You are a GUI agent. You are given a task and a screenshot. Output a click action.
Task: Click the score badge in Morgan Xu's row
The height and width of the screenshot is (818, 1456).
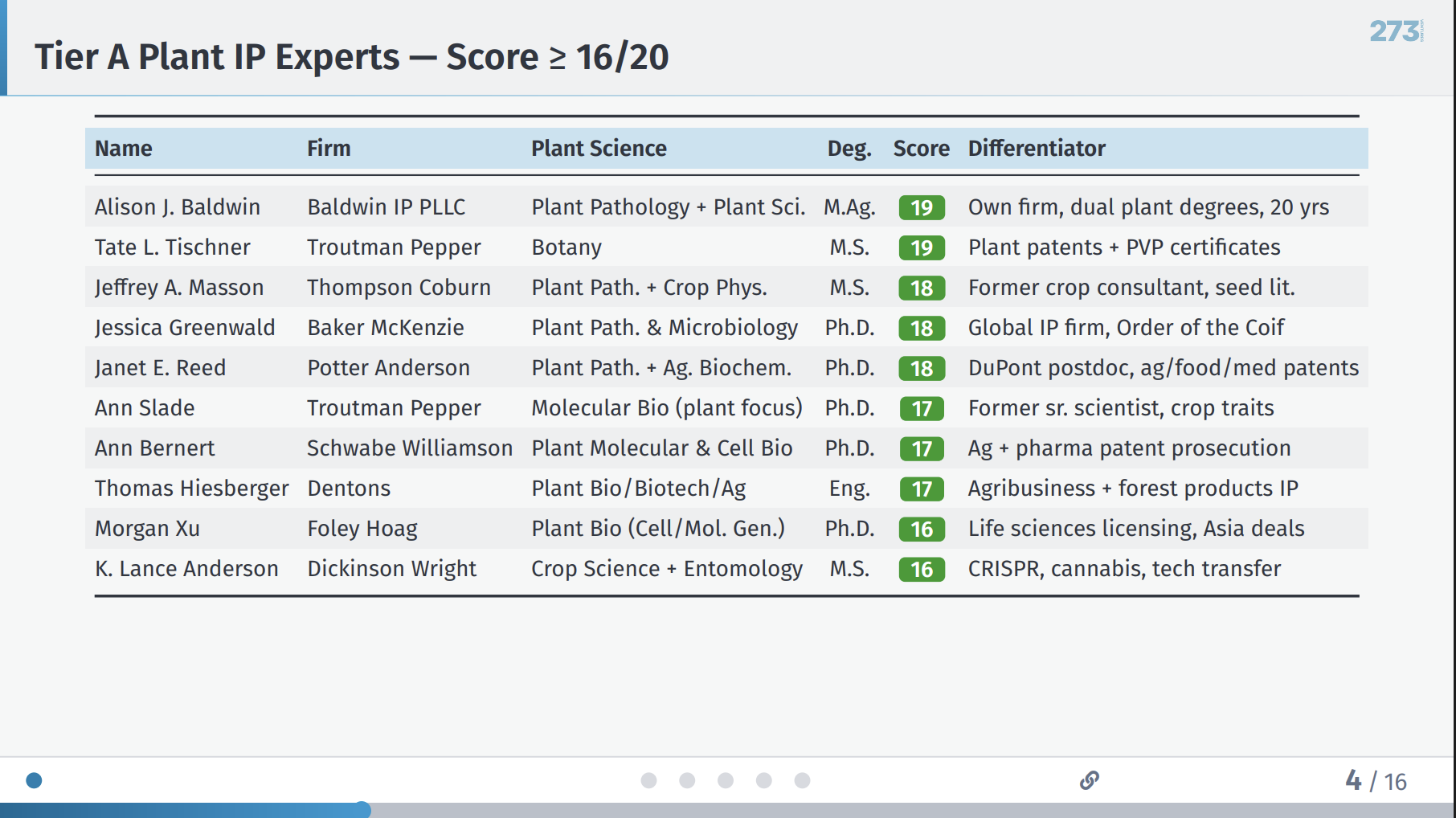coord(922,529)
